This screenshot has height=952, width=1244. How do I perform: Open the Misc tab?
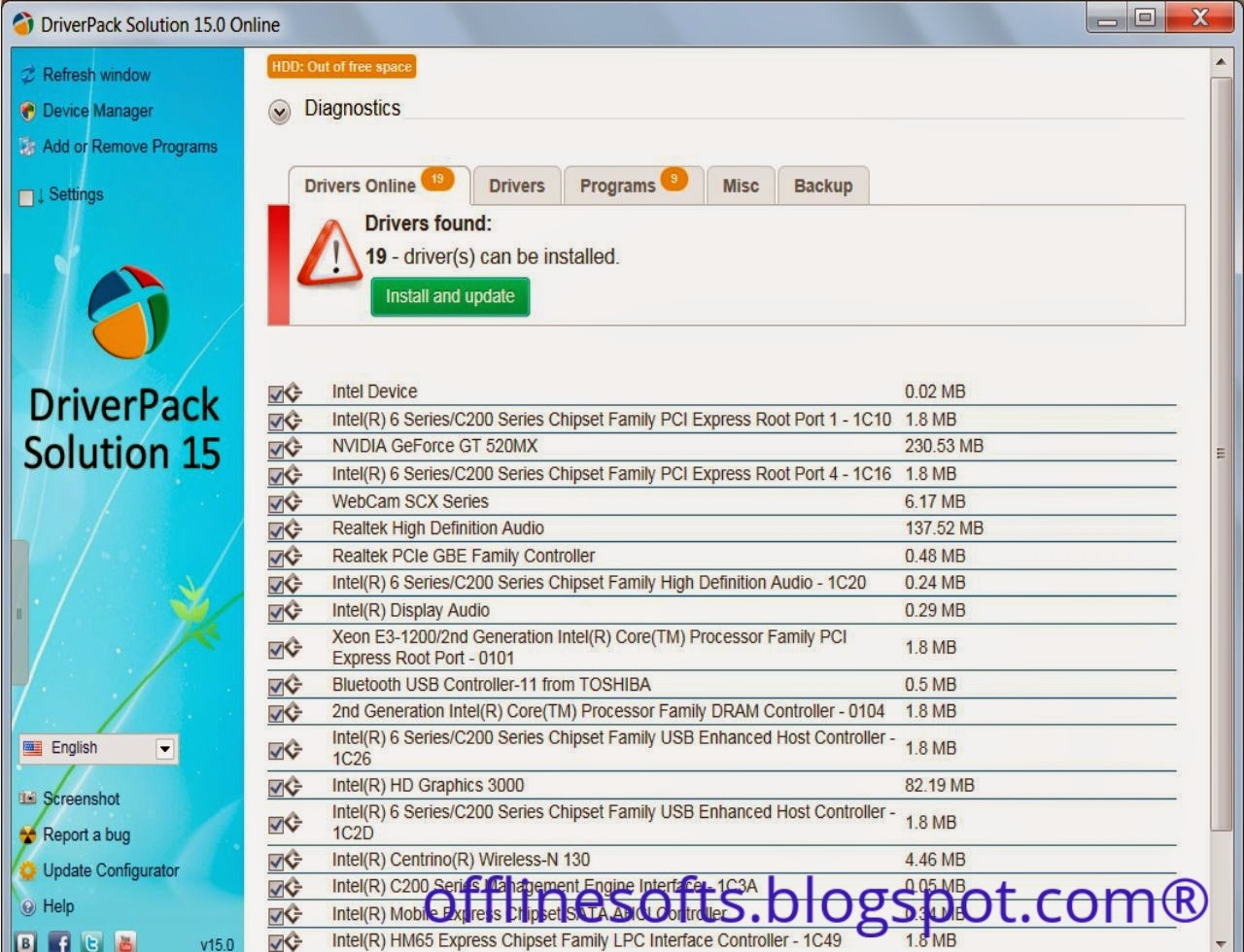pyautogui.click(x=741, y=186)
